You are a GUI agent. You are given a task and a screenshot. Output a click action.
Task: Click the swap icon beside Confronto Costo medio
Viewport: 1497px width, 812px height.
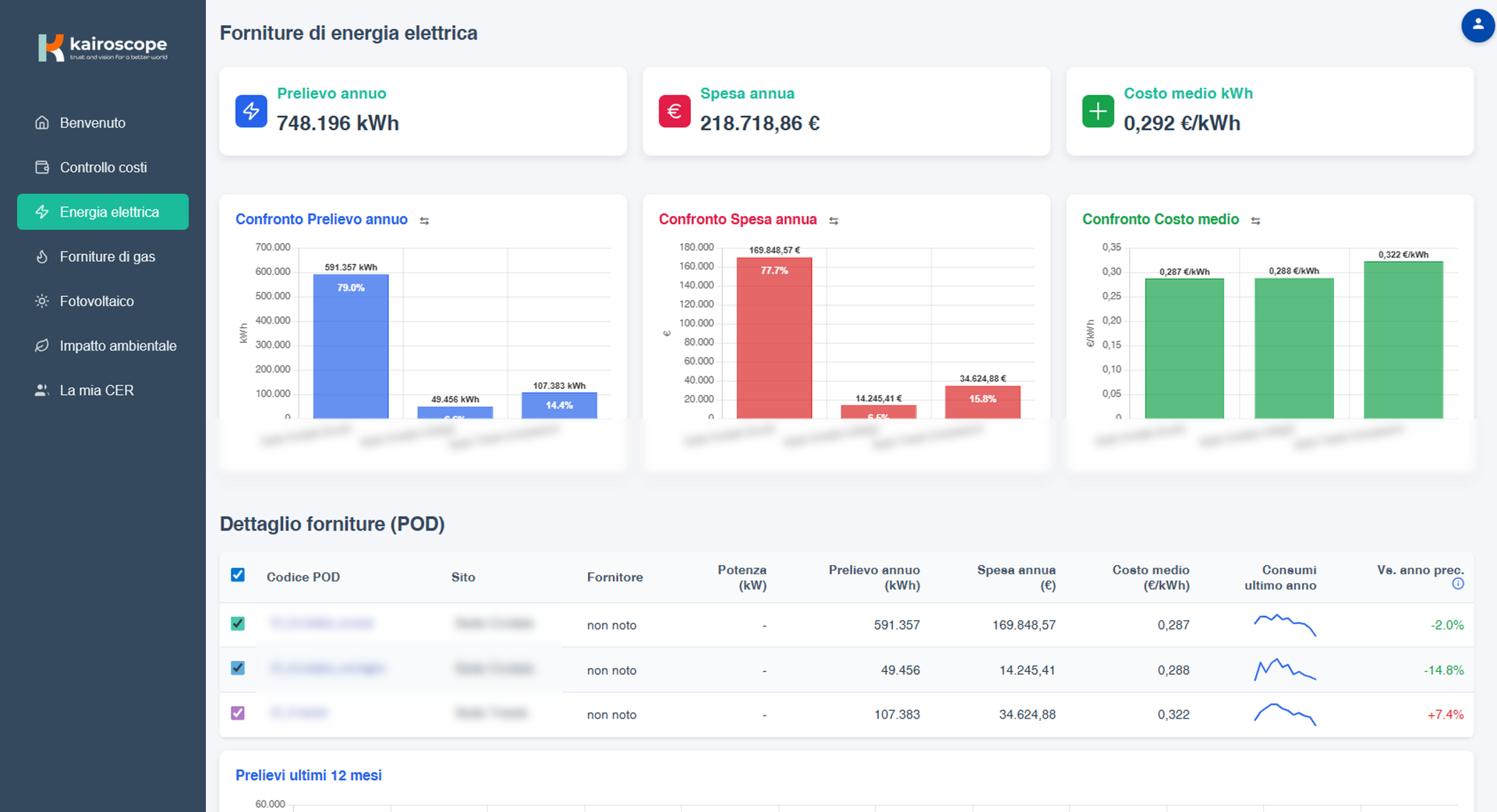1255,221
